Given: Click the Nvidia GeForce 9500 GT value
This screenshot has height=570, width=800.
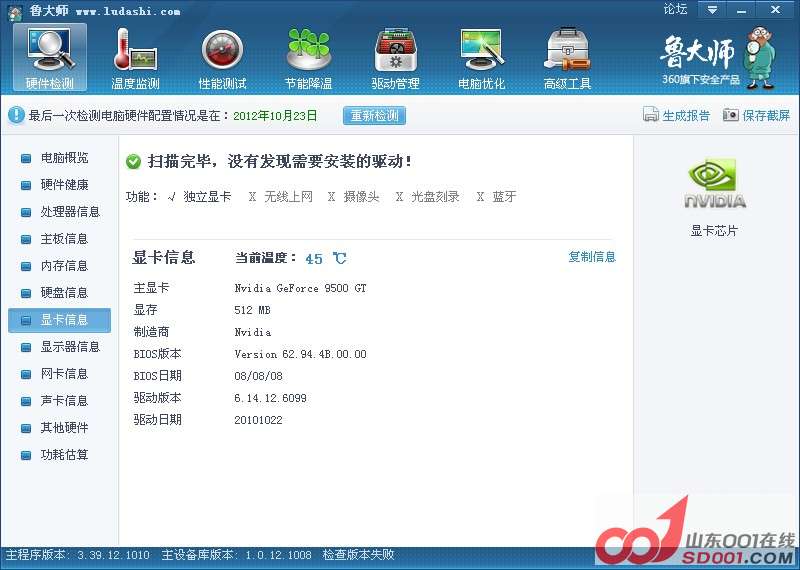Looking at the screenshot, I should (301, 288).
